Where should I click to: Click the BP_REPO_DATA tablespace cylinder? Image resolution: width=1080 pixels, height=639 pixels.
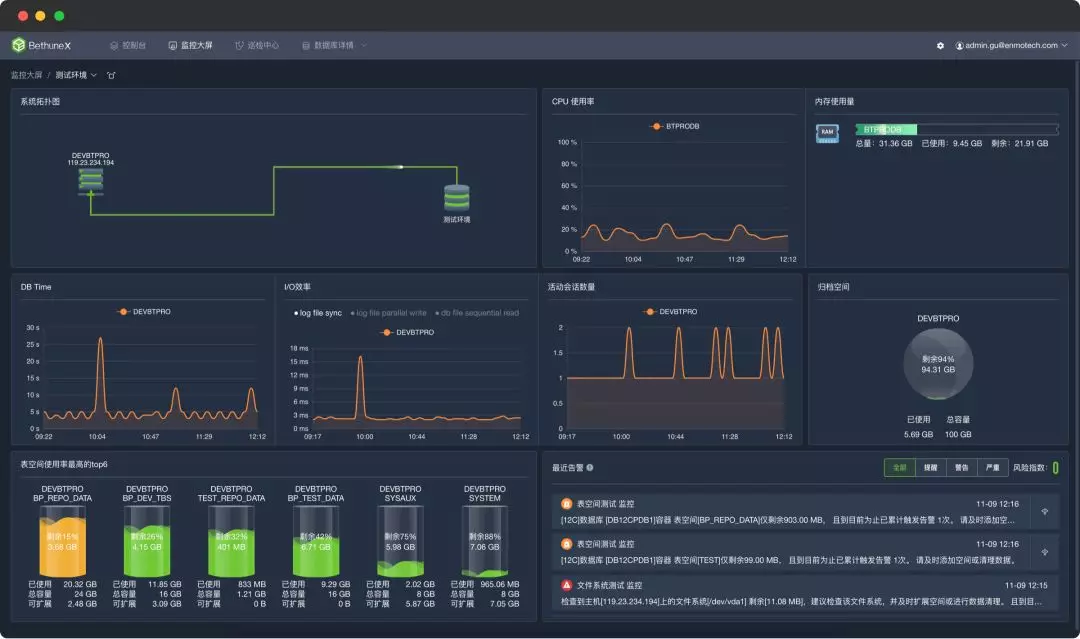click(66, 540)
